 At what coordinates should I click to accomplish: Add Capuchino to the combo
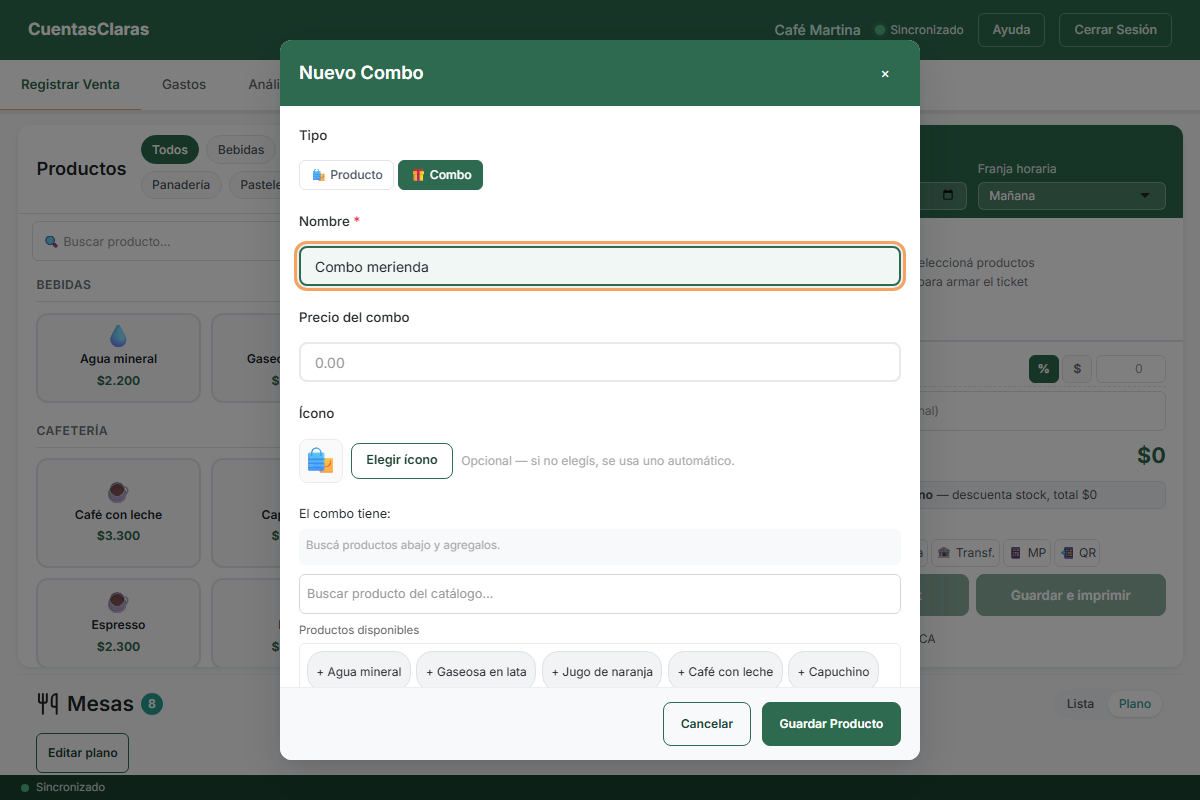click(834, 672)
